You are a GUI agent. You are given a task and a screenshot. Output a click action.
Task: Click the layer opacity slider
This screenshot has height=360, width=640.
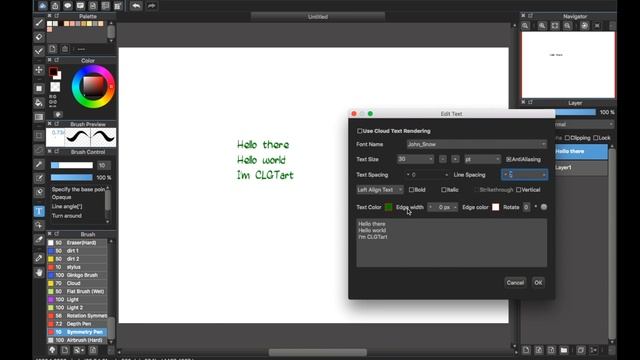[x=576, y=112]
